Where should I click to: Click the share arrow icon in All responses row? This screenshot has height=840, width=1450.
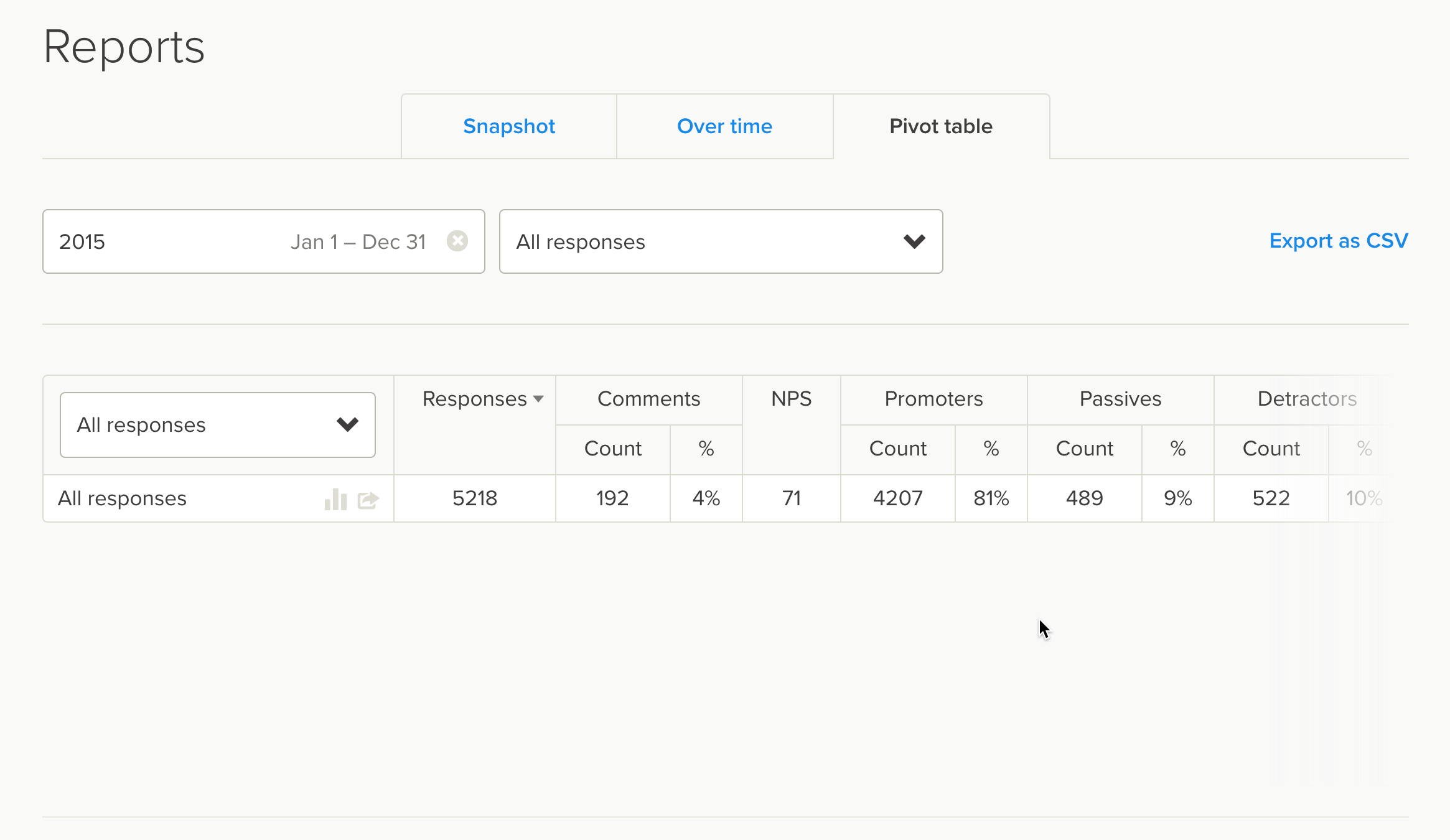[x=368, y=499]
